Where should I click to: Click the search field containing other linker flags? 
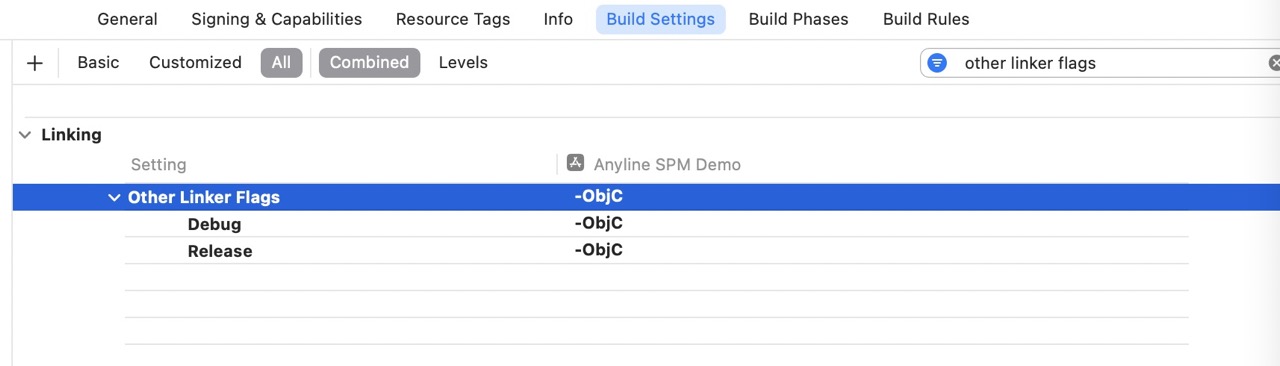click(x=1100, y=63)
